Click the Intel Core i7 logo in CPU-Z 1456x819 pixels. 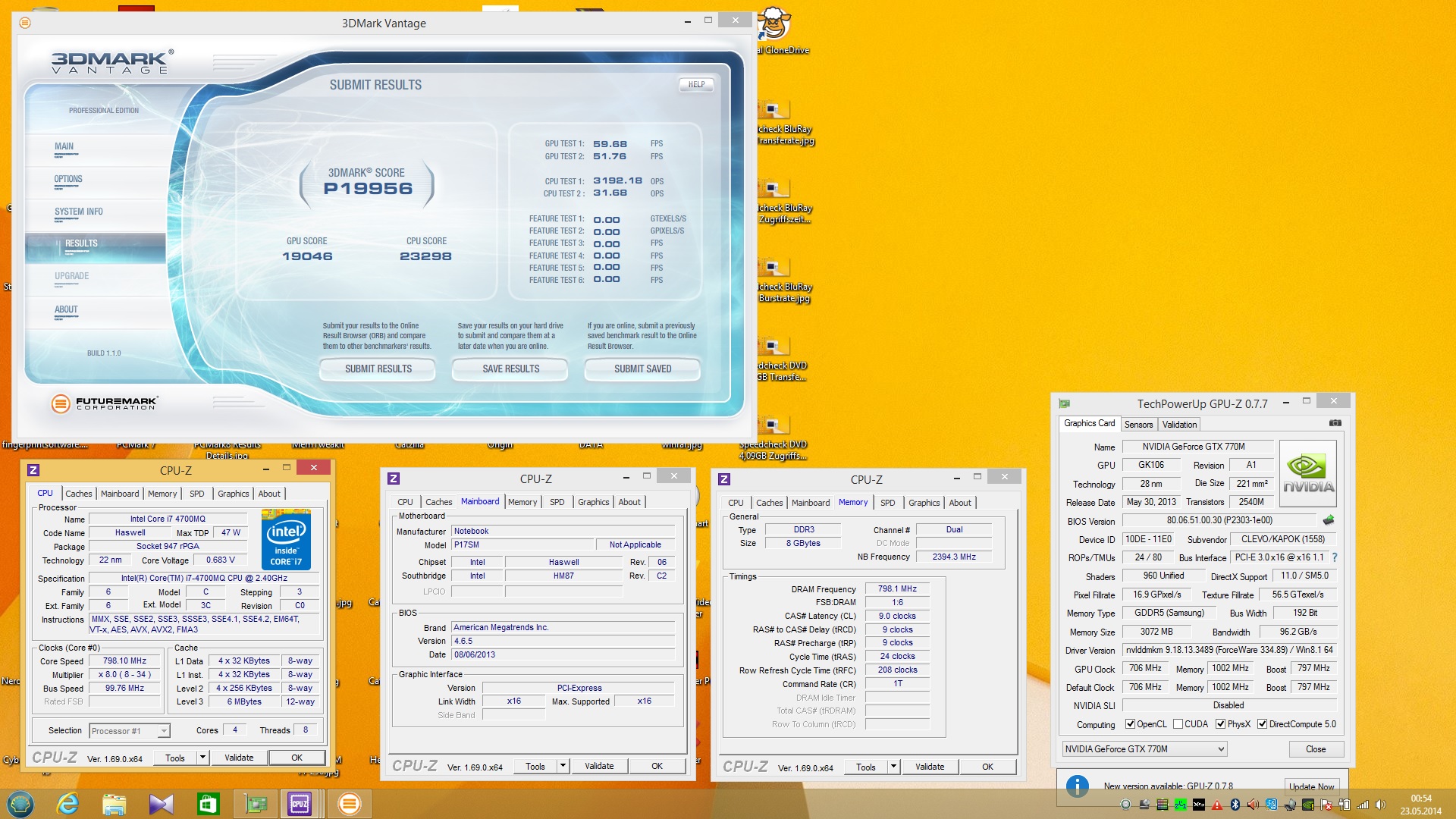286,539
